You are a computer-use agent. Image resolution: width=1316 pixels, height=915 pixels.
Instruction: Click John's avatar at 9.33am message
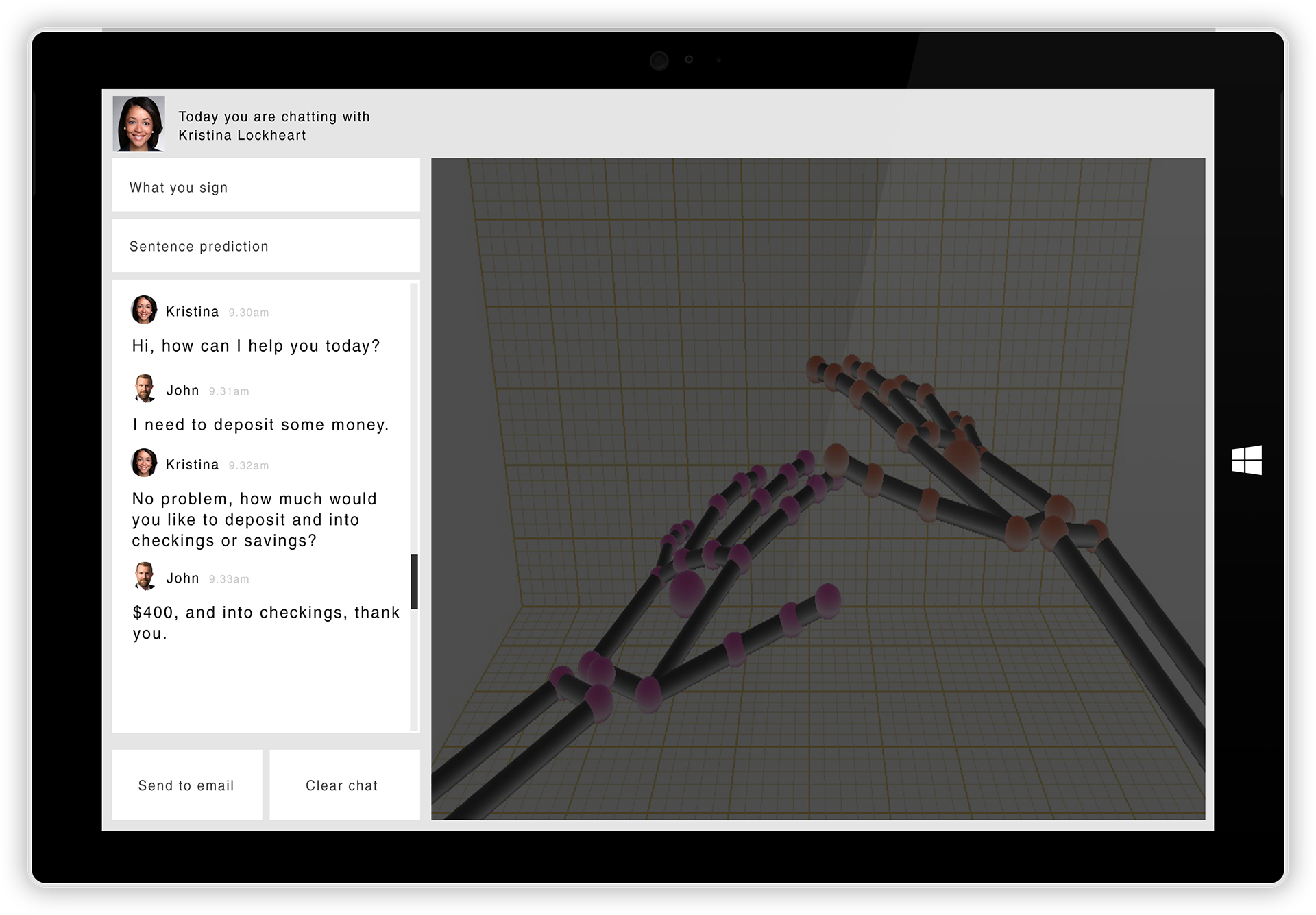[144, 576]
